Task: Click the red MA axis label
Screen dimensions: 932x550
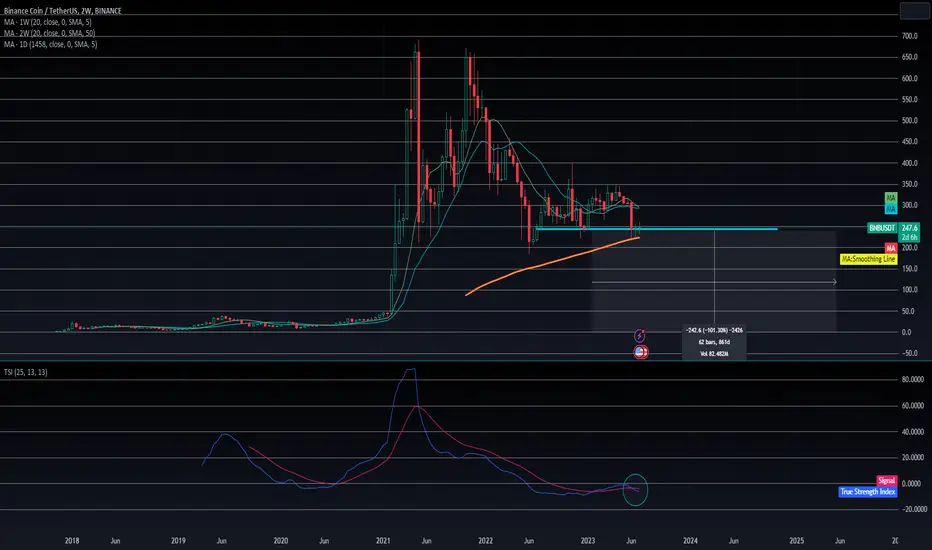Action: point(890,248)
